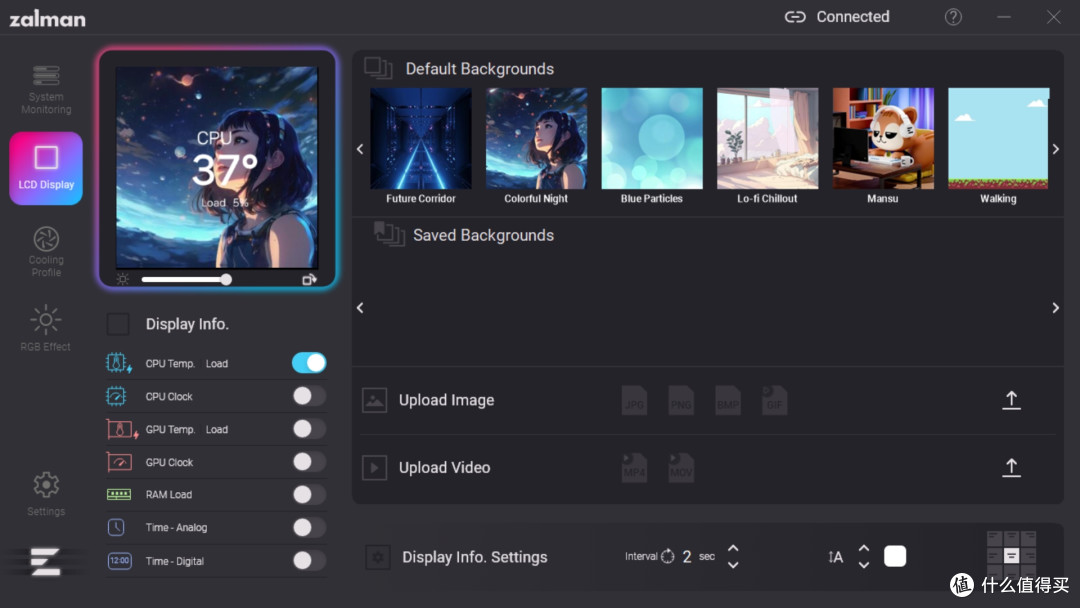Click the Interval refresh icon
This screenshot has width=1080, height=608.
pos(668,556)
